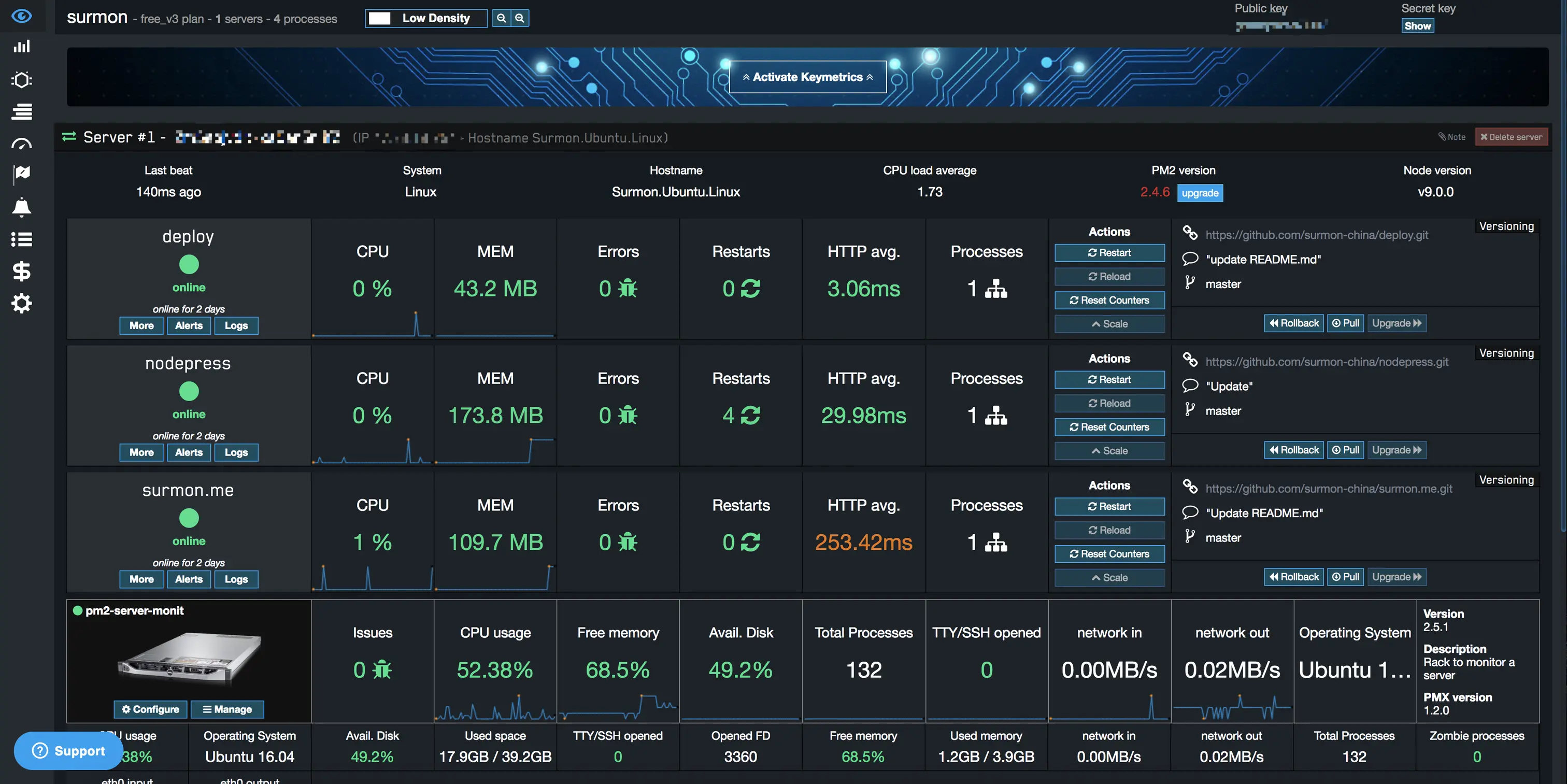Screen dimensions: 1567x784
Task: Open the bar chart metrics sidebar icon
Action: pos(22,47)
